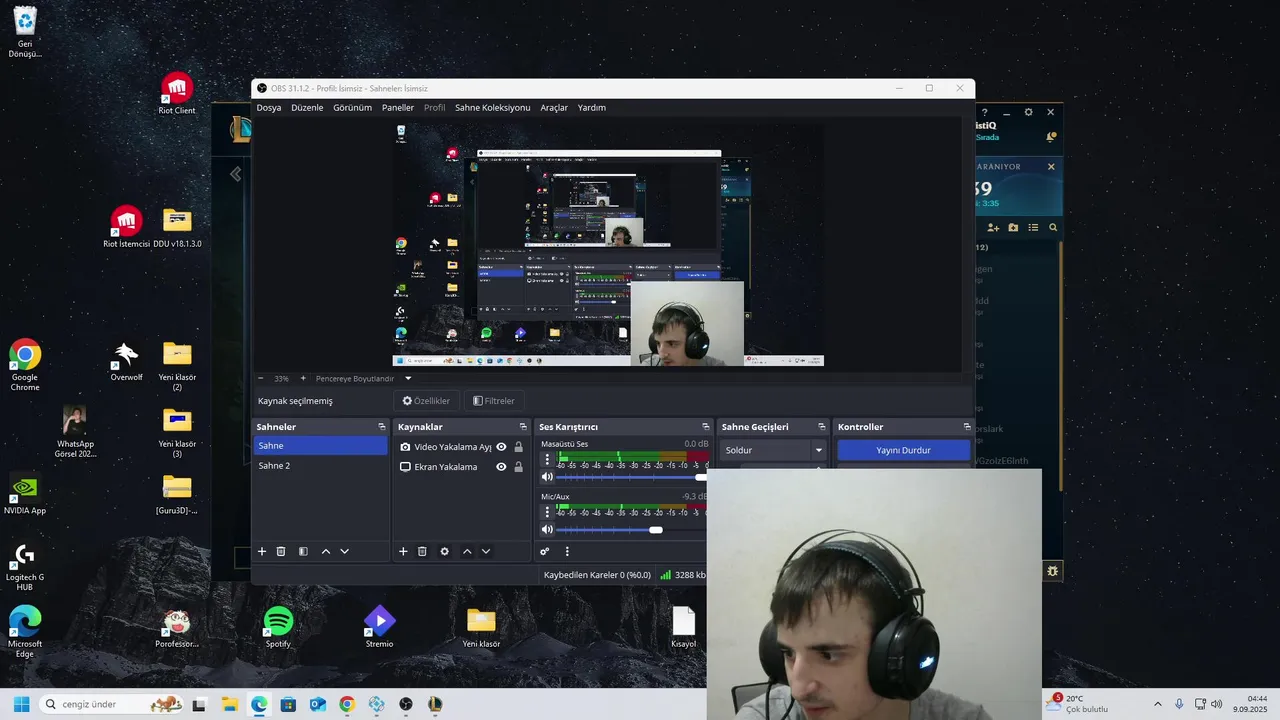This screenshot has width=1280, height=720.
Task: Search friends in League client
Action: 1053,228
